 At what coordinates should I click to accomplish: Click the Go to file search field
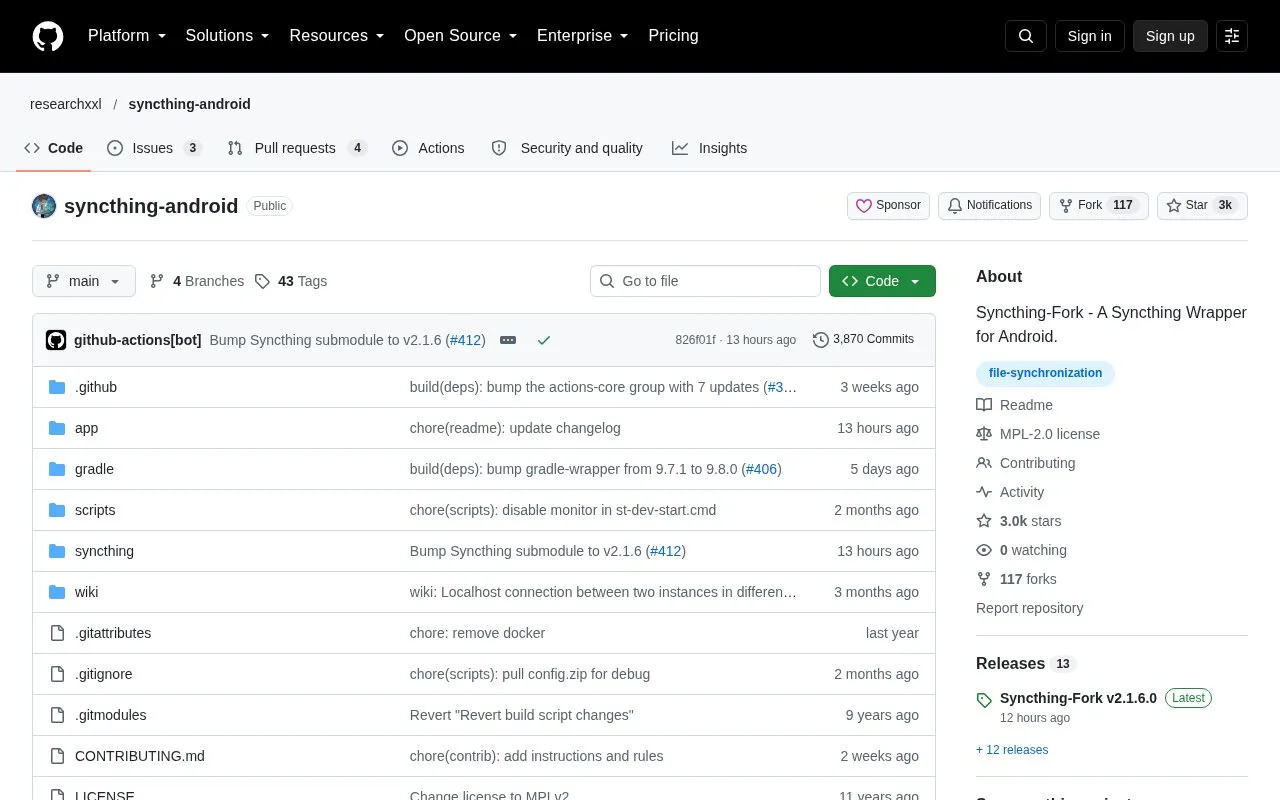click(705, 281)
